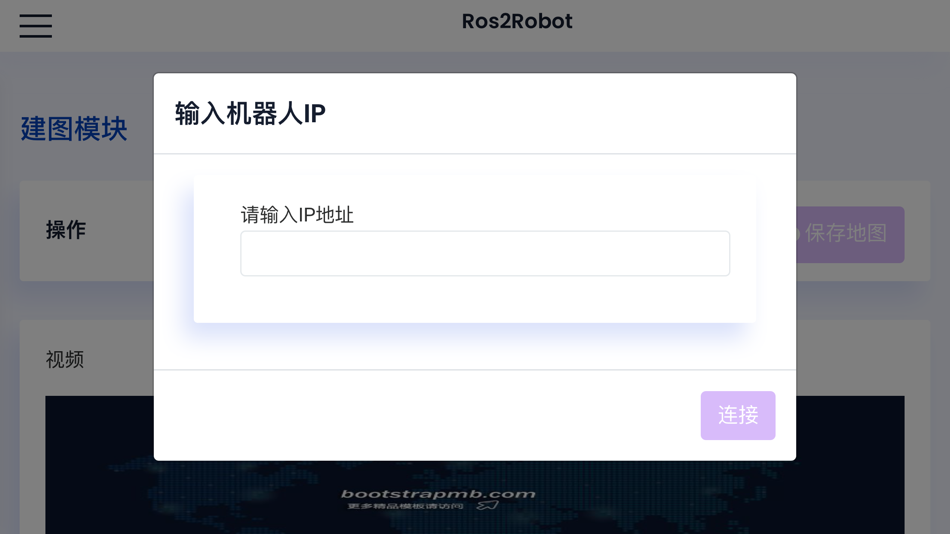
Task: Click the Ros2Robot title text
Action: [517, 21]
